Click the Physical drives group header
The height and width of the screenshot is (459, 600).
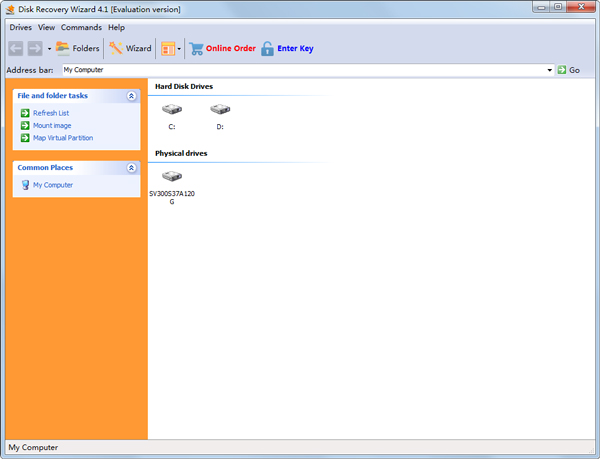tap(181, 153)
